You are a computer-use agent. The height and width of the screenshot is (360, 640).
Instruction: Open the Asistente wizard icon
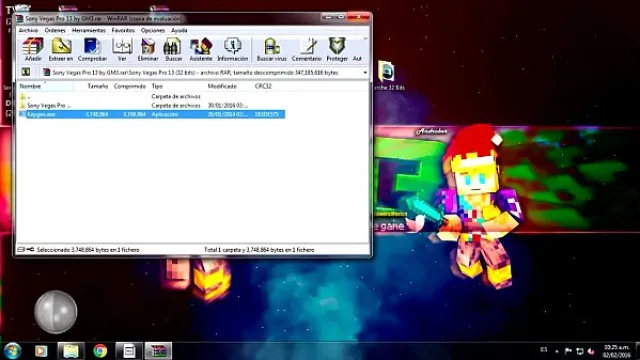pos(201,49)
